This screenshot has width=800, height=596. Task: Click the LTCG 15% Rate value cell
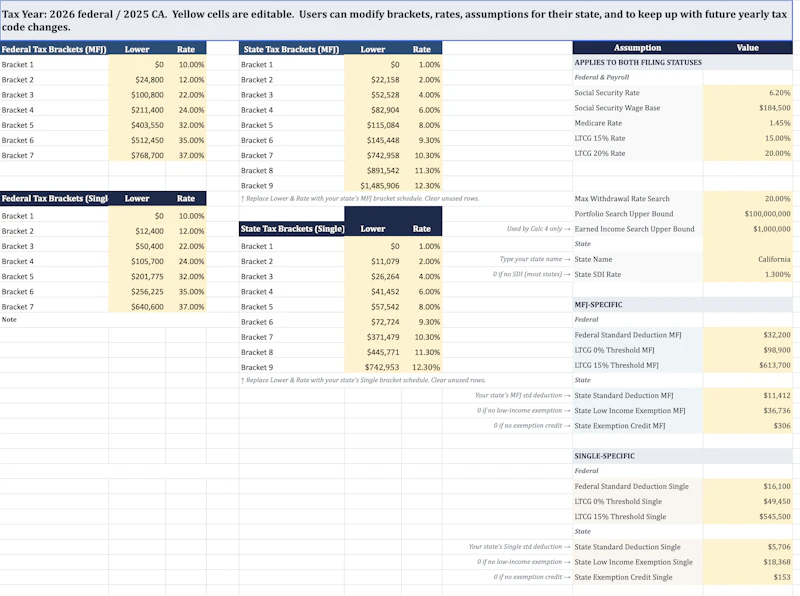point(747,138)
